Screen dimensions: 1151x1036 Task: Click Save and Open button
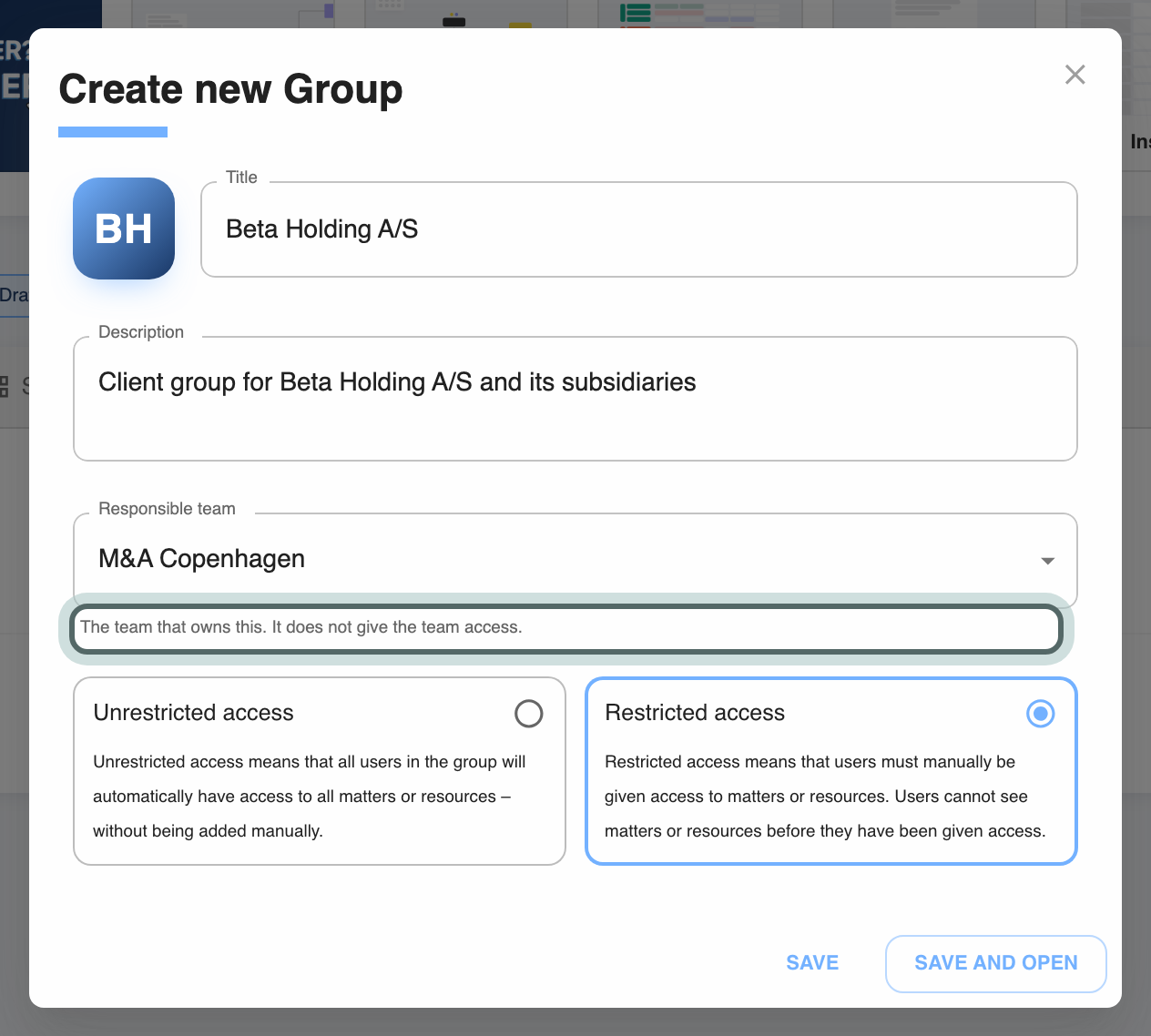click(996, 963)
